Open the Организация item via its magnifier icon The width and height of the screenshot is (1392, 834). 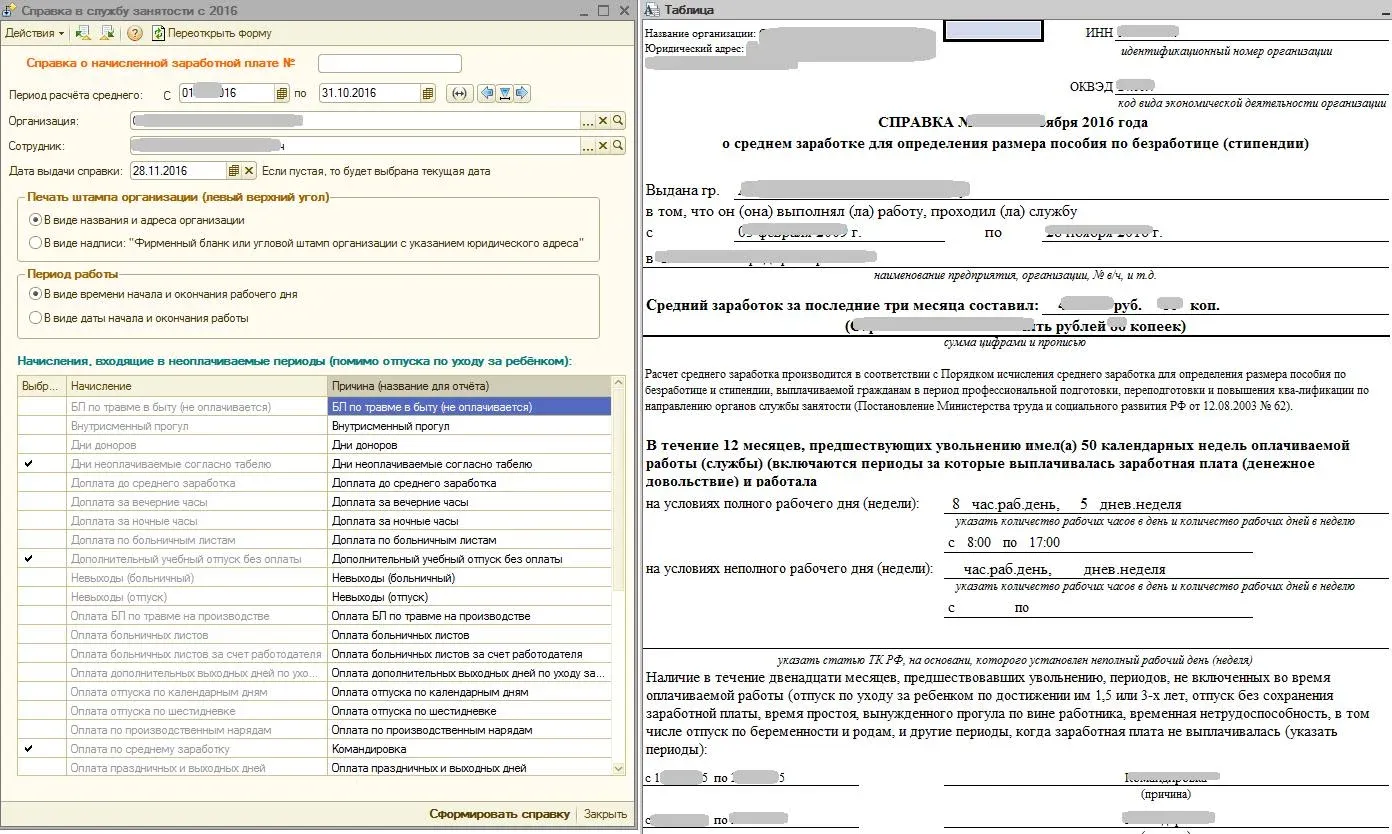coord(618,121)
